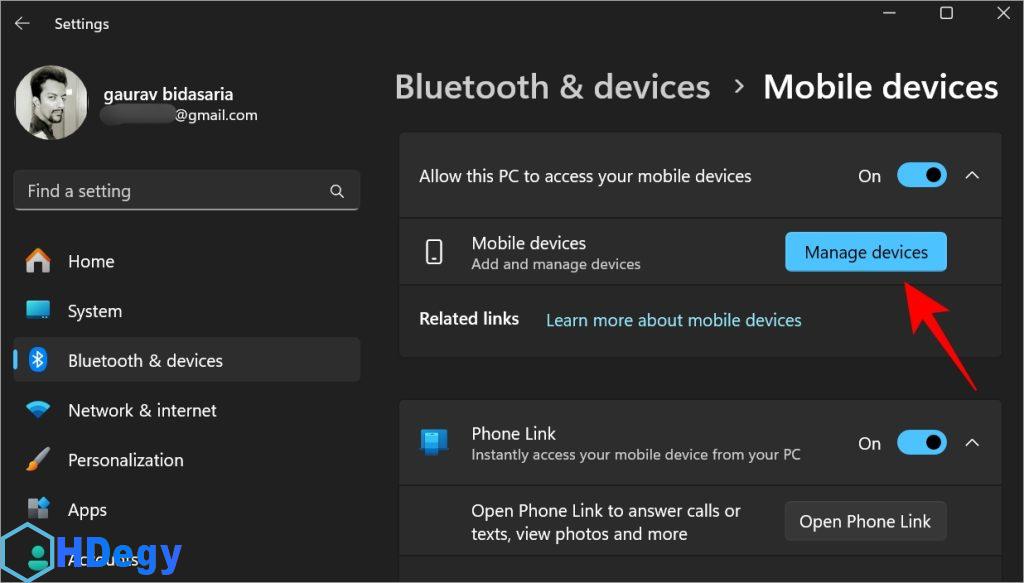Click the mobile phone icon beside Mobile devices
Screen dimensions: 1024x583
pyautogui.click(x=434, y=252)
